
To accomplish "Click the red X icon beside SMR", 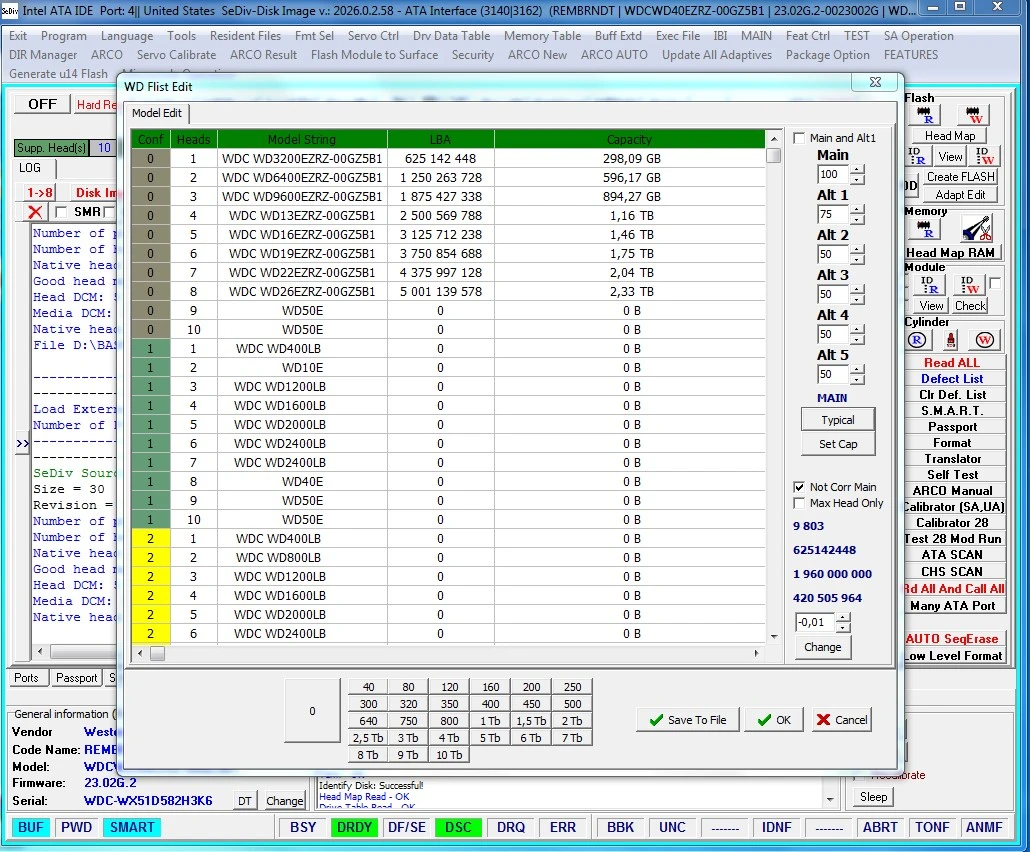I will click(35, 212).
